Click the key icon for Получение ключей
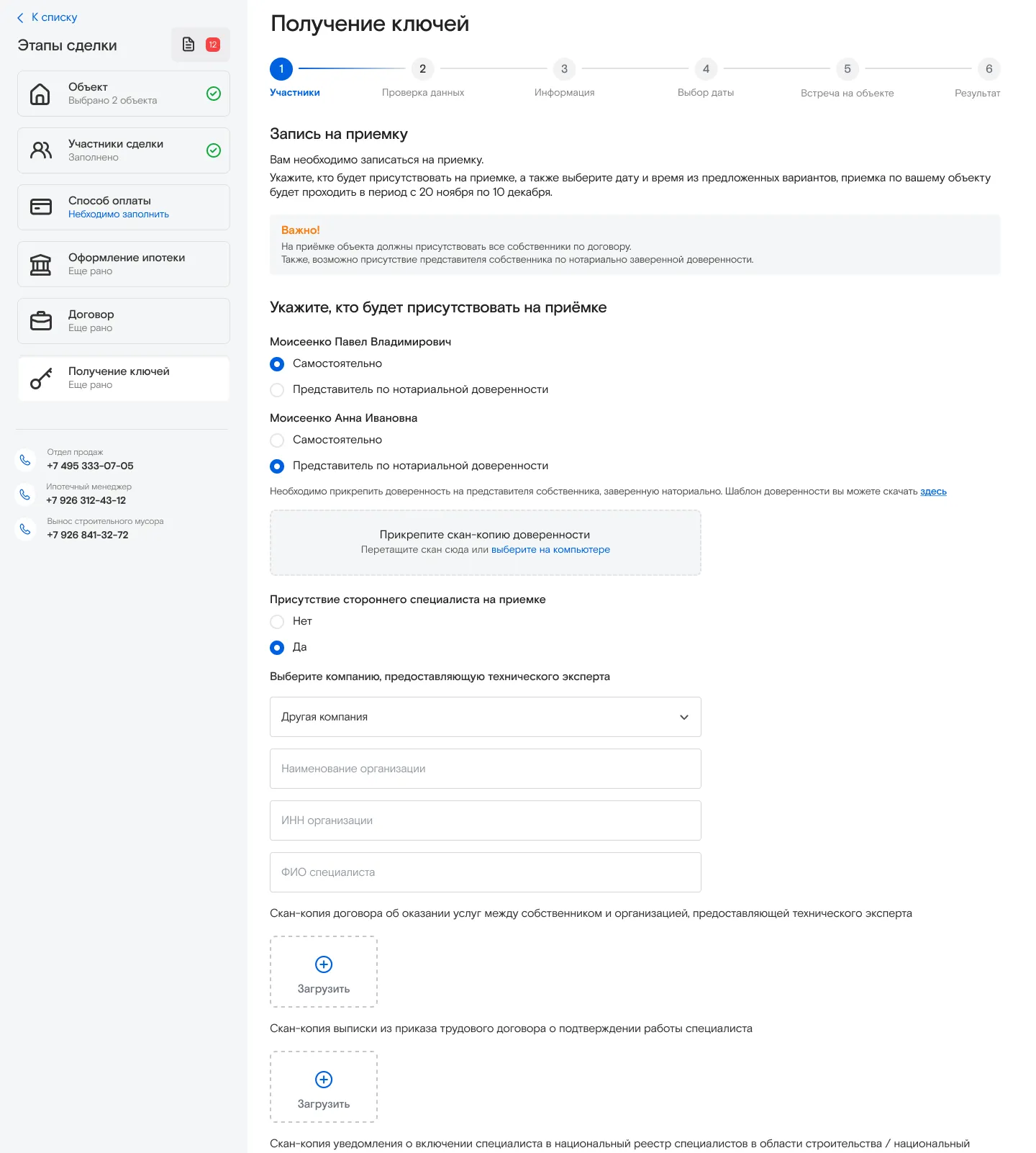 (40, 378)
